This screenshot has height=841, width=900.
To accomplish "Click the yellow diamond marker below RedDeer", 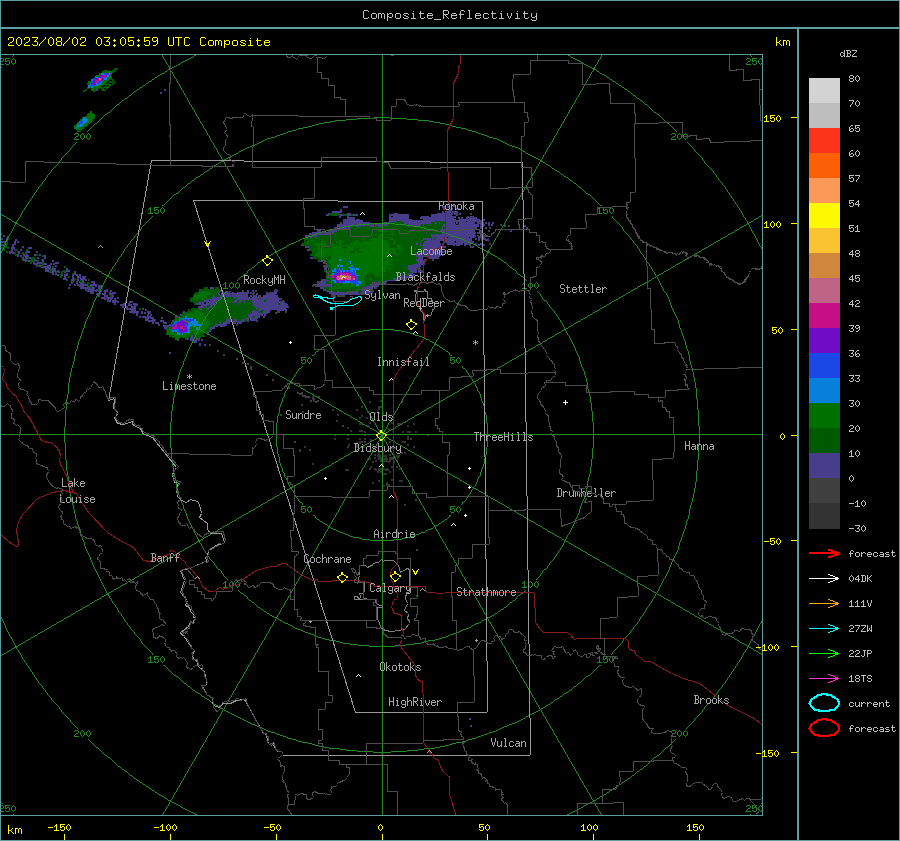I will (411, 325).
